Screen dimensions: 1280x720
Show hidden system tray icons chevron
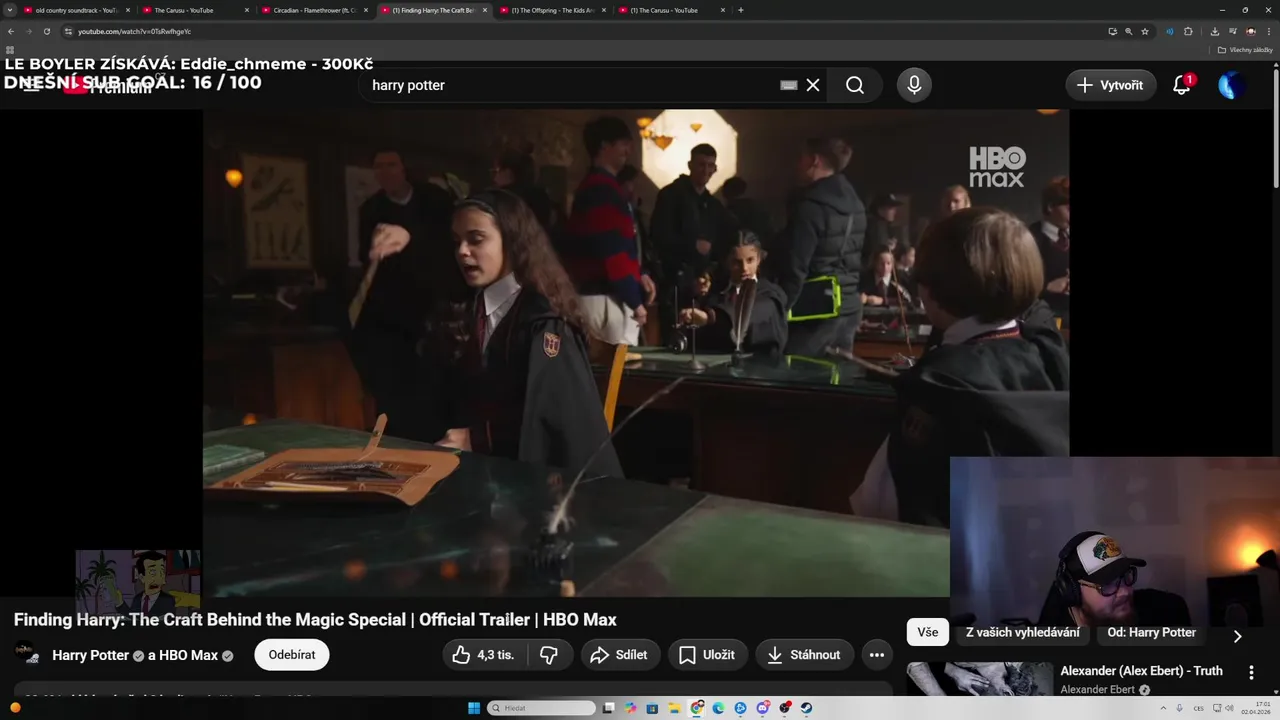(x=1162, y=708)
